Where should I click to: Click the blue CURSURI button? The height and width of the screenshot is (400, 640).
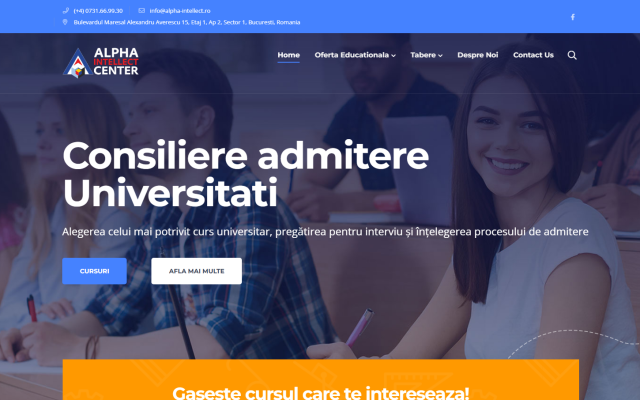(94, 271)
